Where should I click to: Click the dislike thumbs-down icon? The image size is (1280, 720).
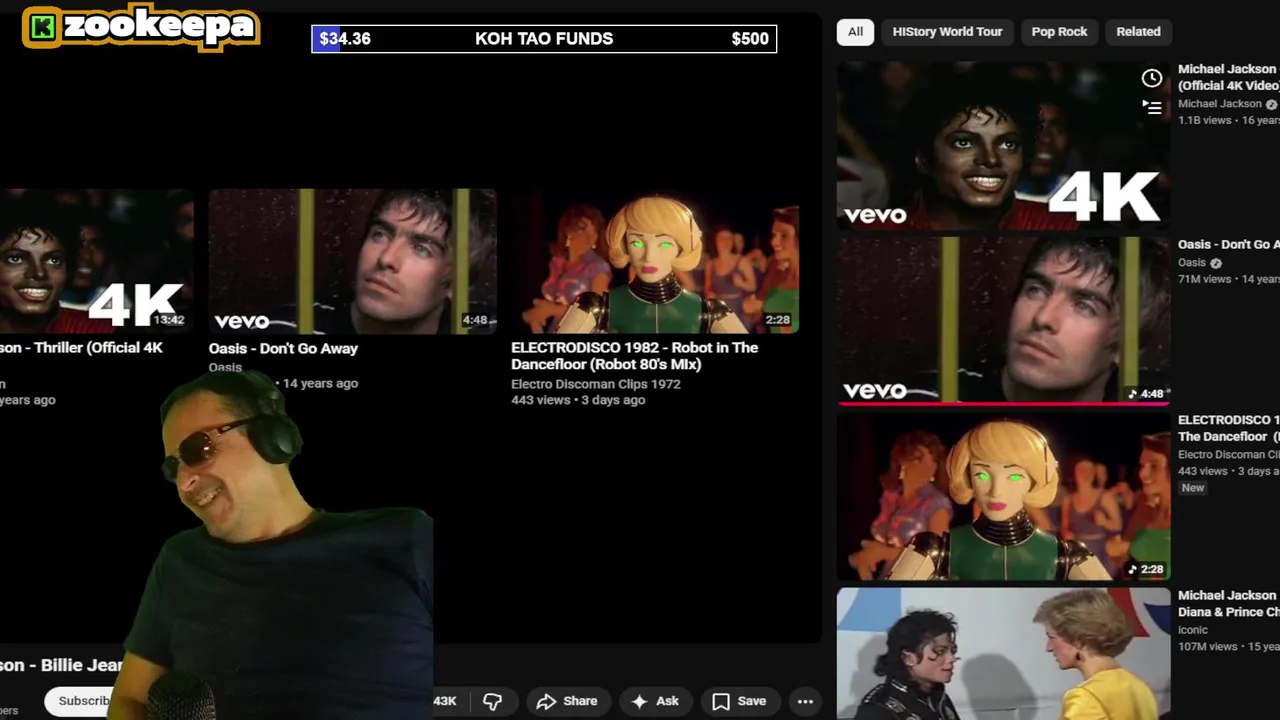tap(492, 701)
